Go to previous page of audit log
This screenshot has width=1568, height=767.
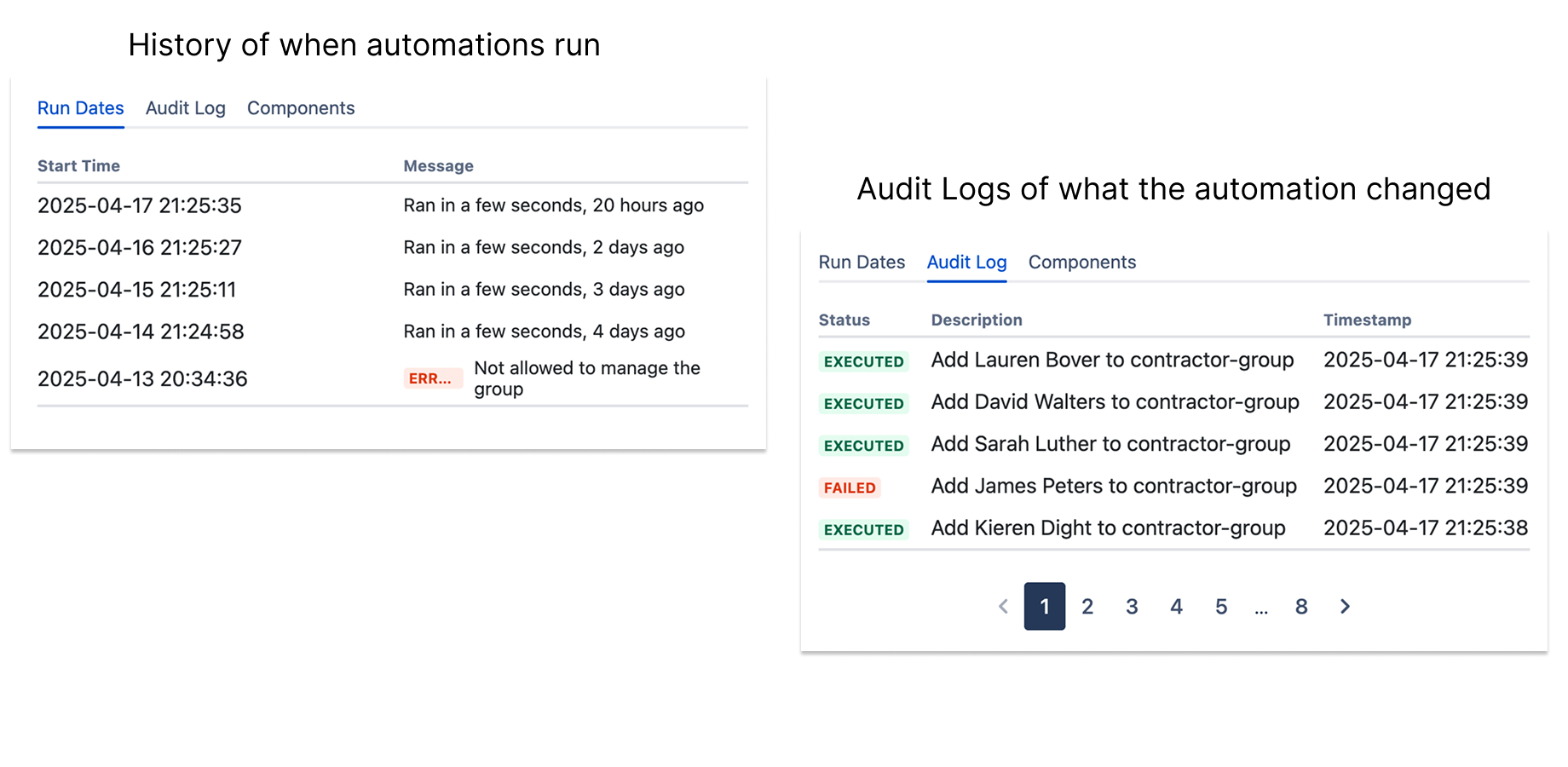[x=1003, y=606]
